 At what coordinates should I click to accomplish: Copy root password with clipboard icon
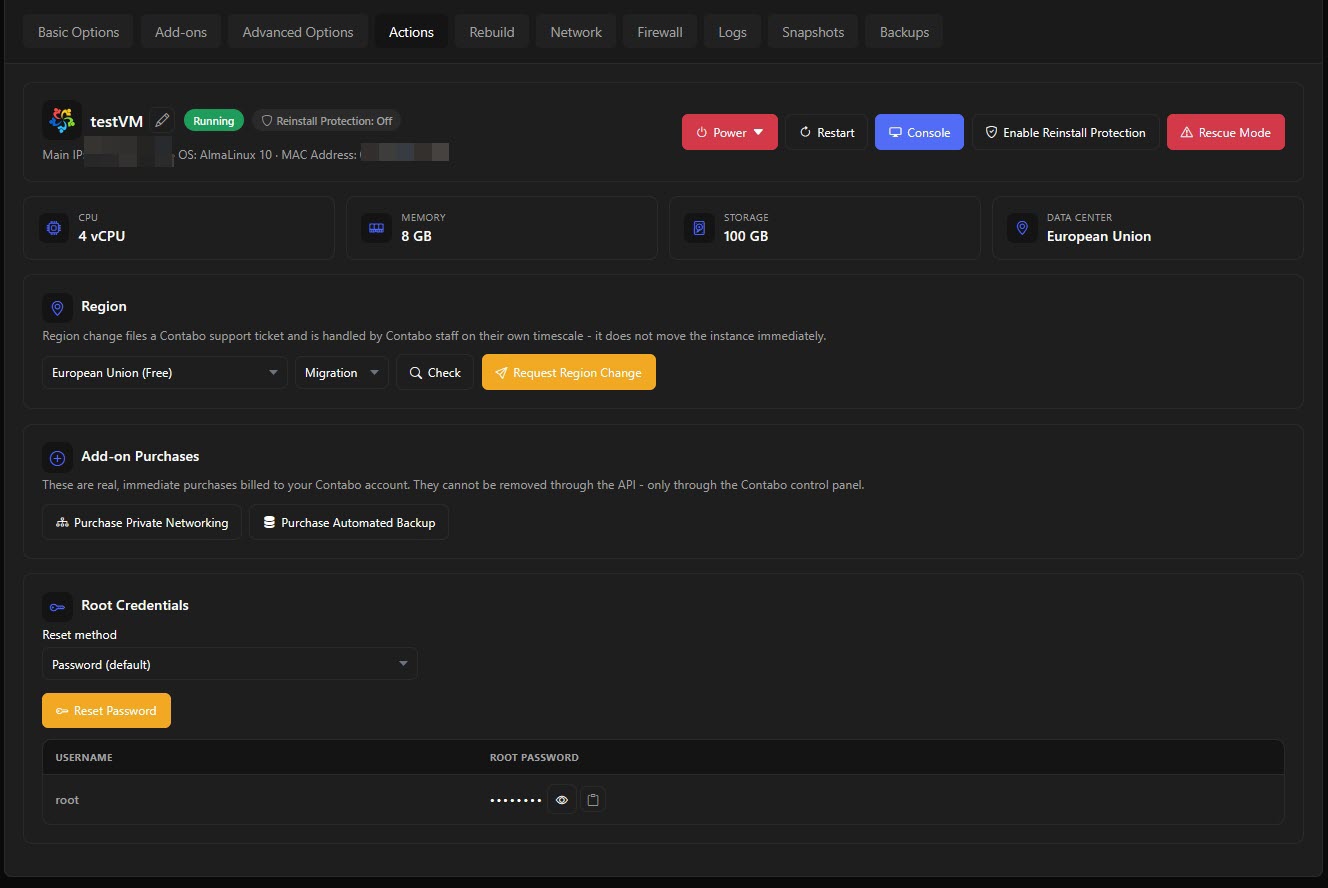tap(593, 800)
